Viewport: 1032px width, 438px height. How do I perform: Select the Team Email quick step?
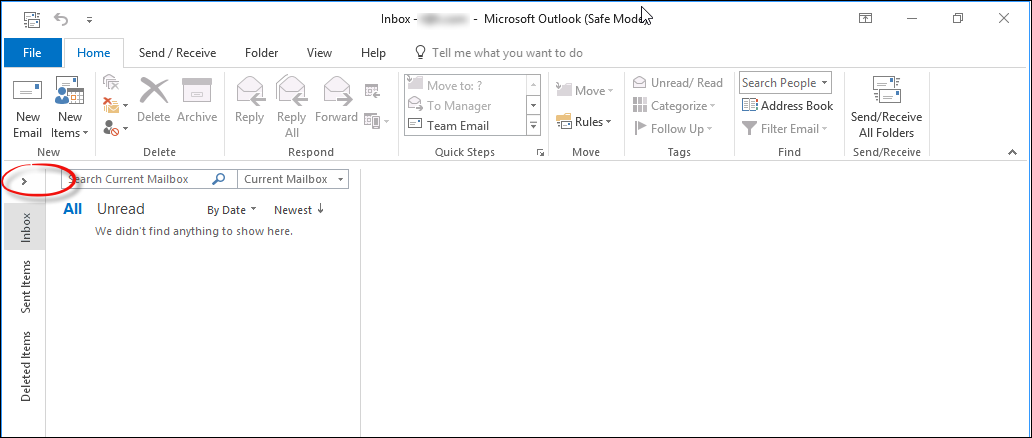[x=466, y=125]
